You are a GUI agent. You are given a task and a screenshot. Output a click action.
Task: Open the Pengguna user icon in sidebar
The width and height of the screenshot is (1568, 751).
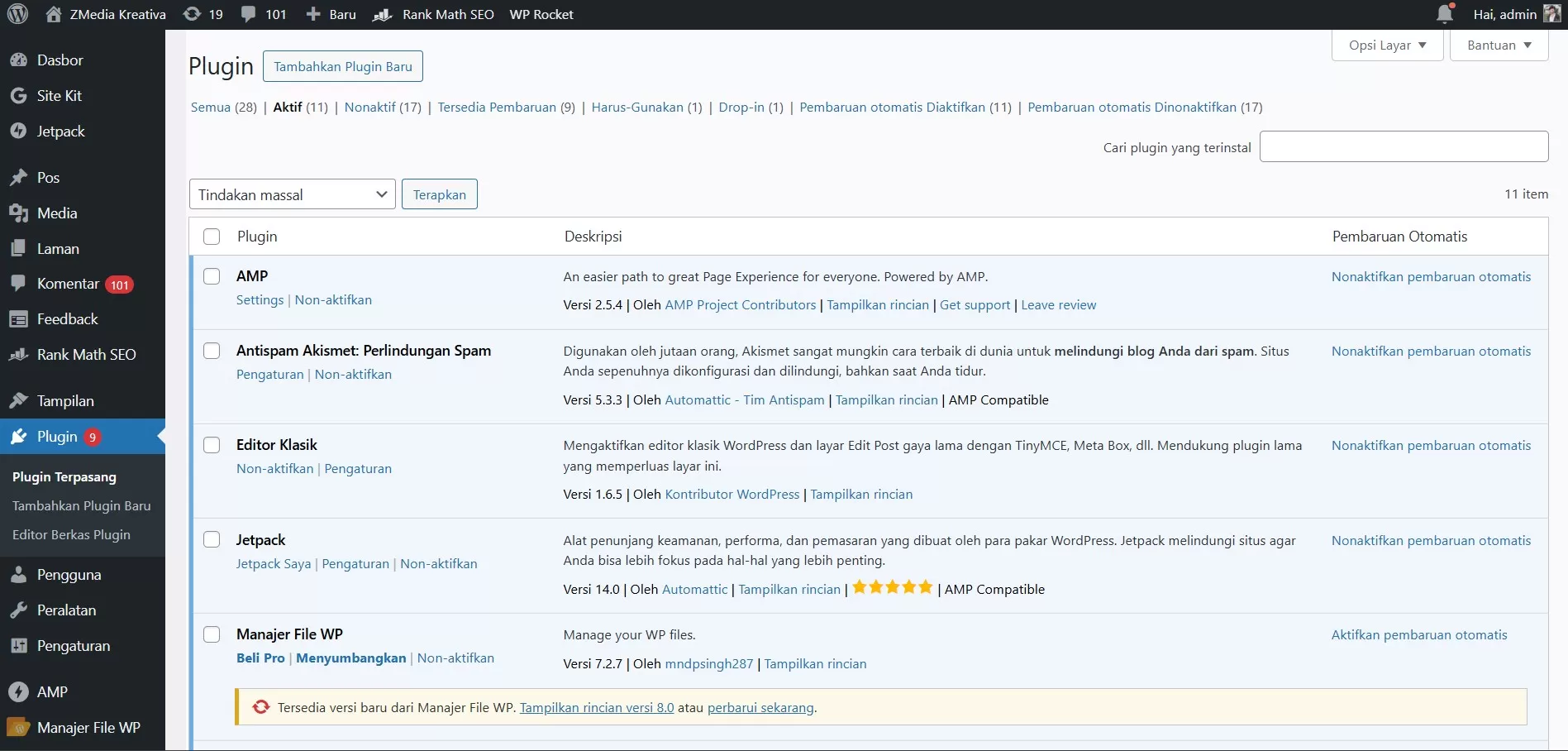pos(18,575)
